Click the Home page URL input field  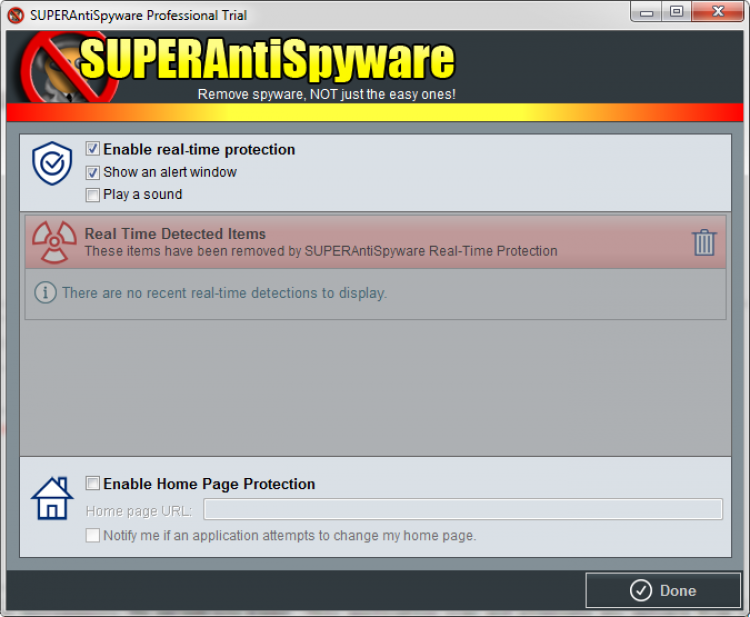coord(463,509)
